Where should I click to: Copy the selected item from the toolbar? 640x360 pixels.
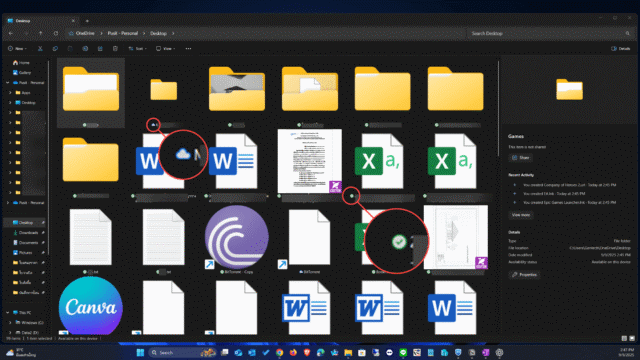pyautogui.click(x=55, y=49)
